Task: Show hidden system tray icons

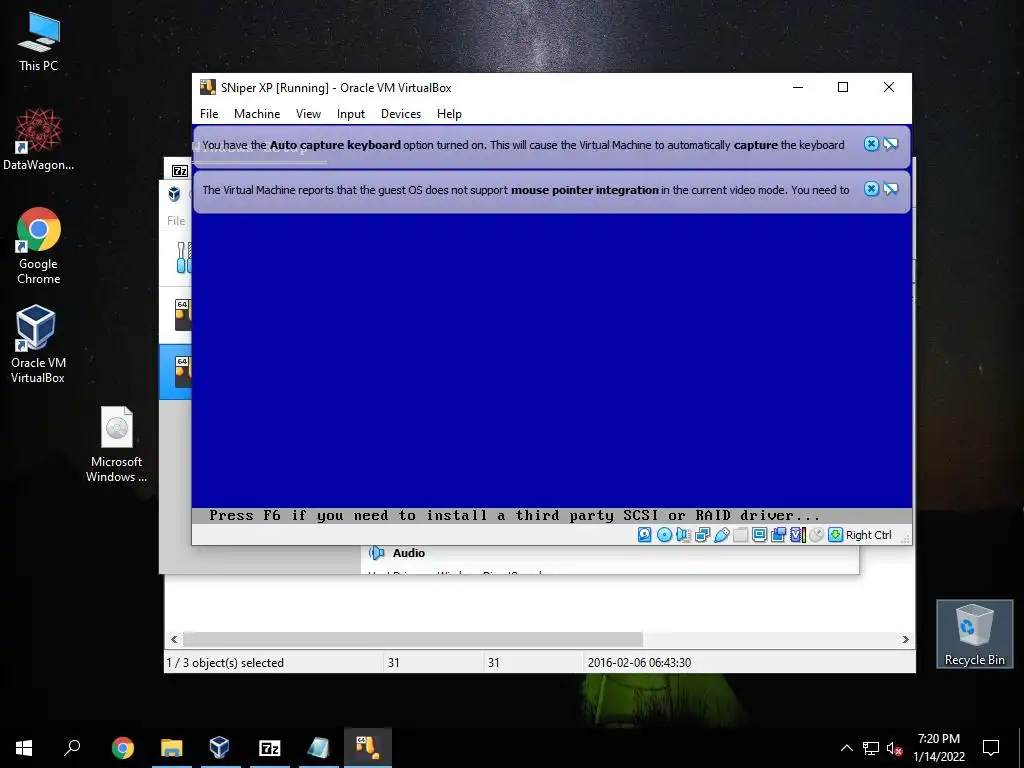Action: click(846, 748)
